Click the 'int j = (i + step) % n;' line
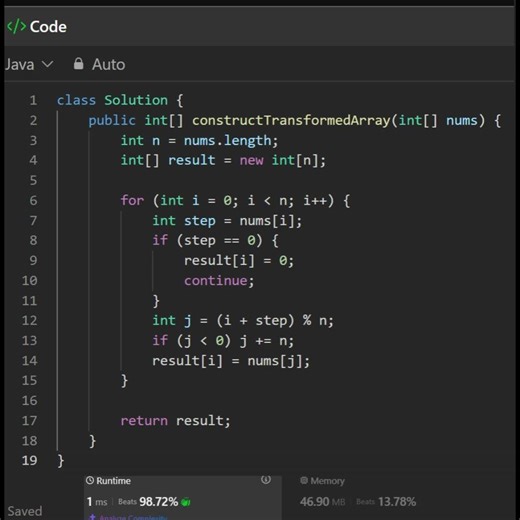520x520 pixels. tap(243, 320)
